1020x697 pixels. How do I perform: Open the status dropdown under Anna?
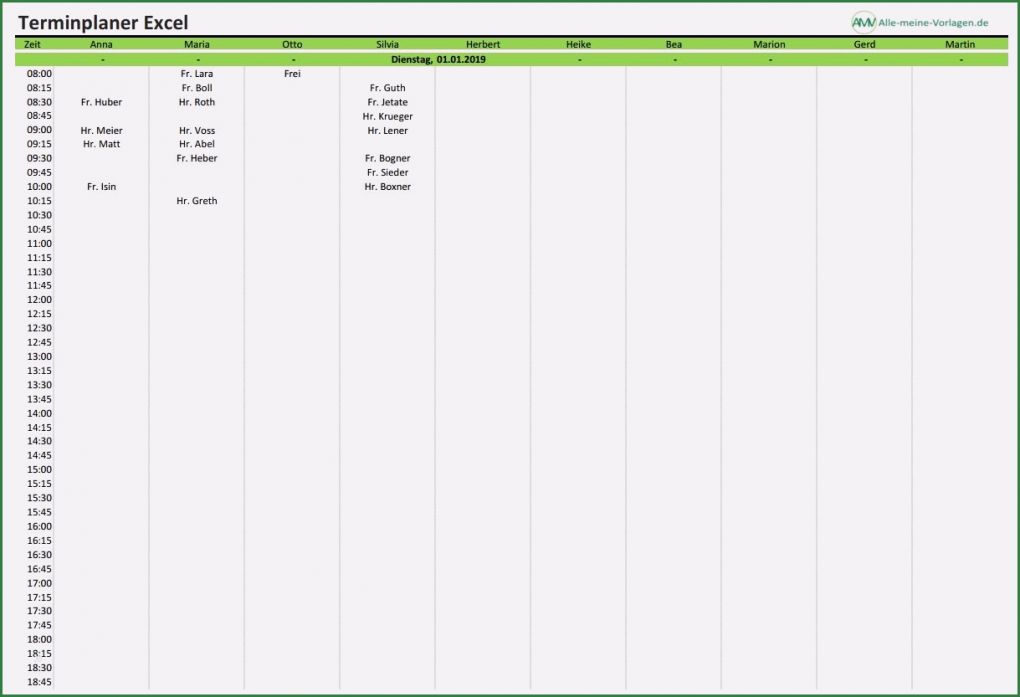click(x=100, y=58)
